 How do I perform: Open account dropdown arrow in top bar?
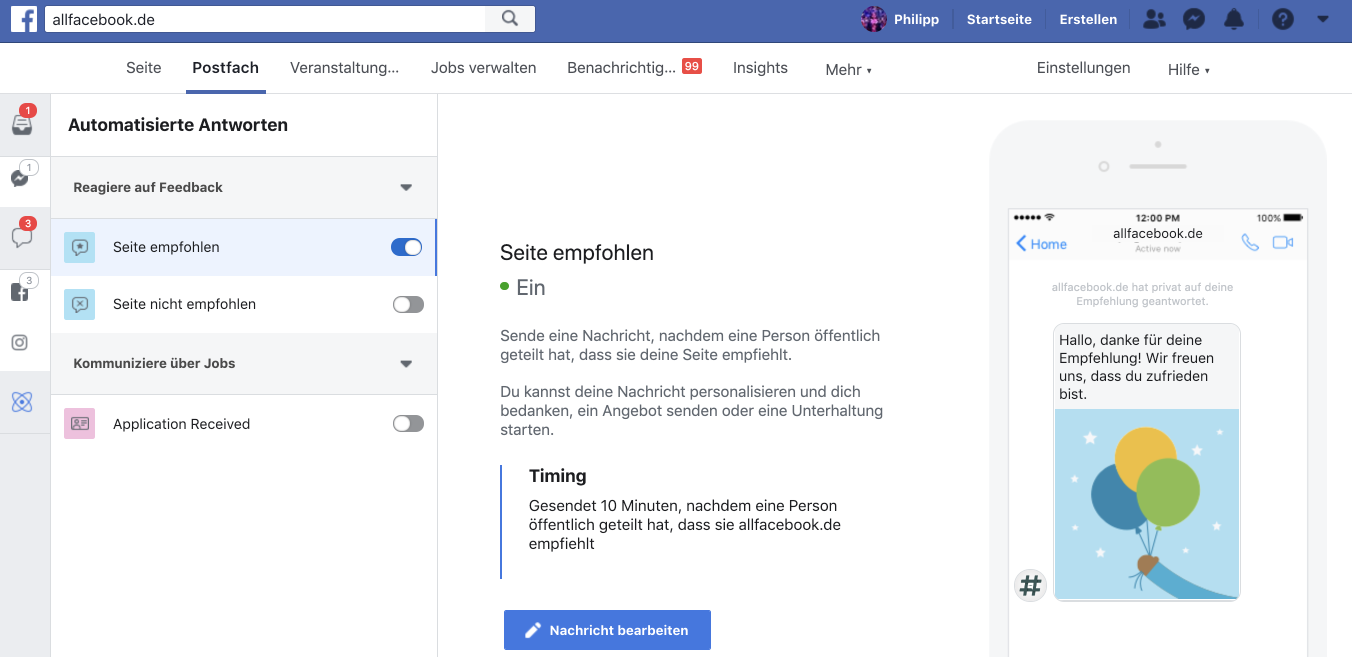[x=1323, y=19]
